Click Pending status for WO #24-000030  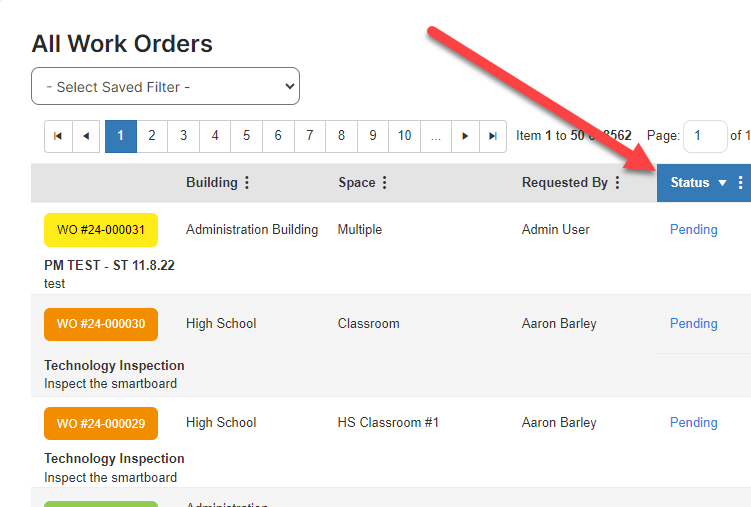[694, 324]
